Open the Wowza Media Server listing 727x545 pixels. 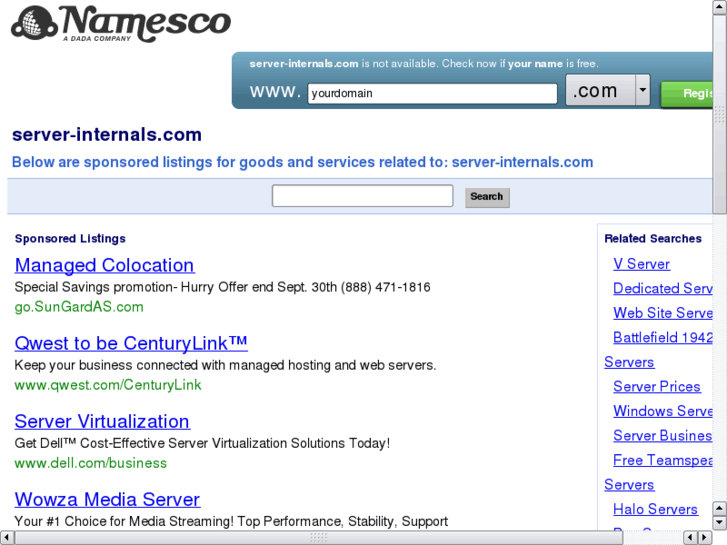pos(107,499)
